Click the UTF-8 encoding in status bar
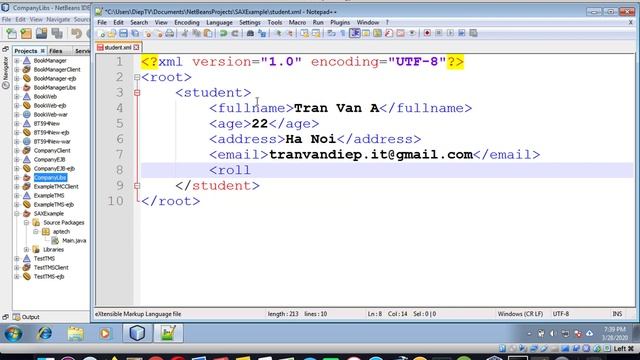This screenshot has width=640, height=360. pyautogui.click(x=561, y=314)
